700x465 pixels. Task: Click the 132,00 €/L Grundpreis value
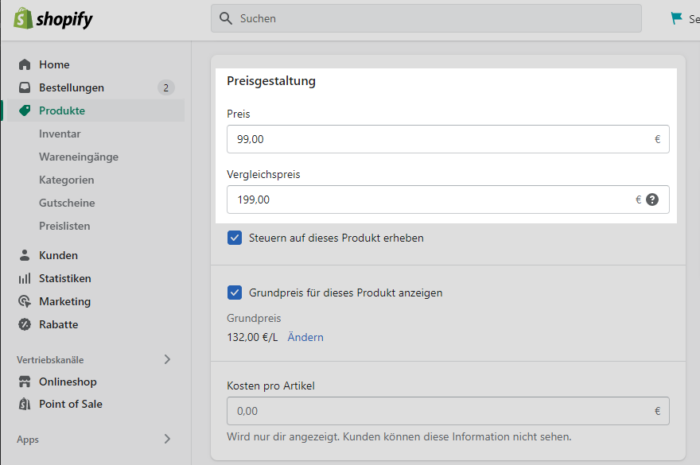252,337
